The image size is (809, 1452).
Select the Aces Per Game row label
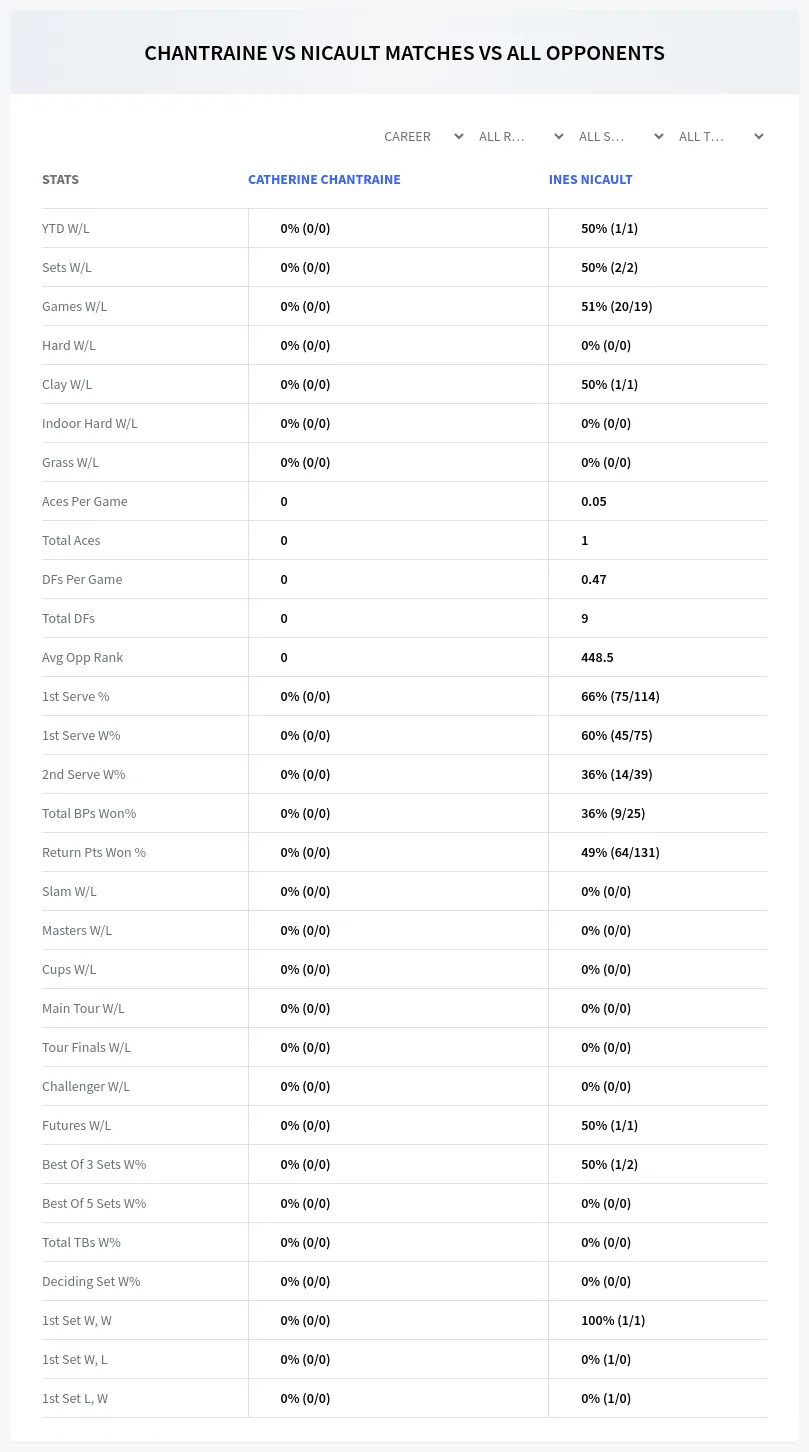pyautogui.click(x=85, y=501)
